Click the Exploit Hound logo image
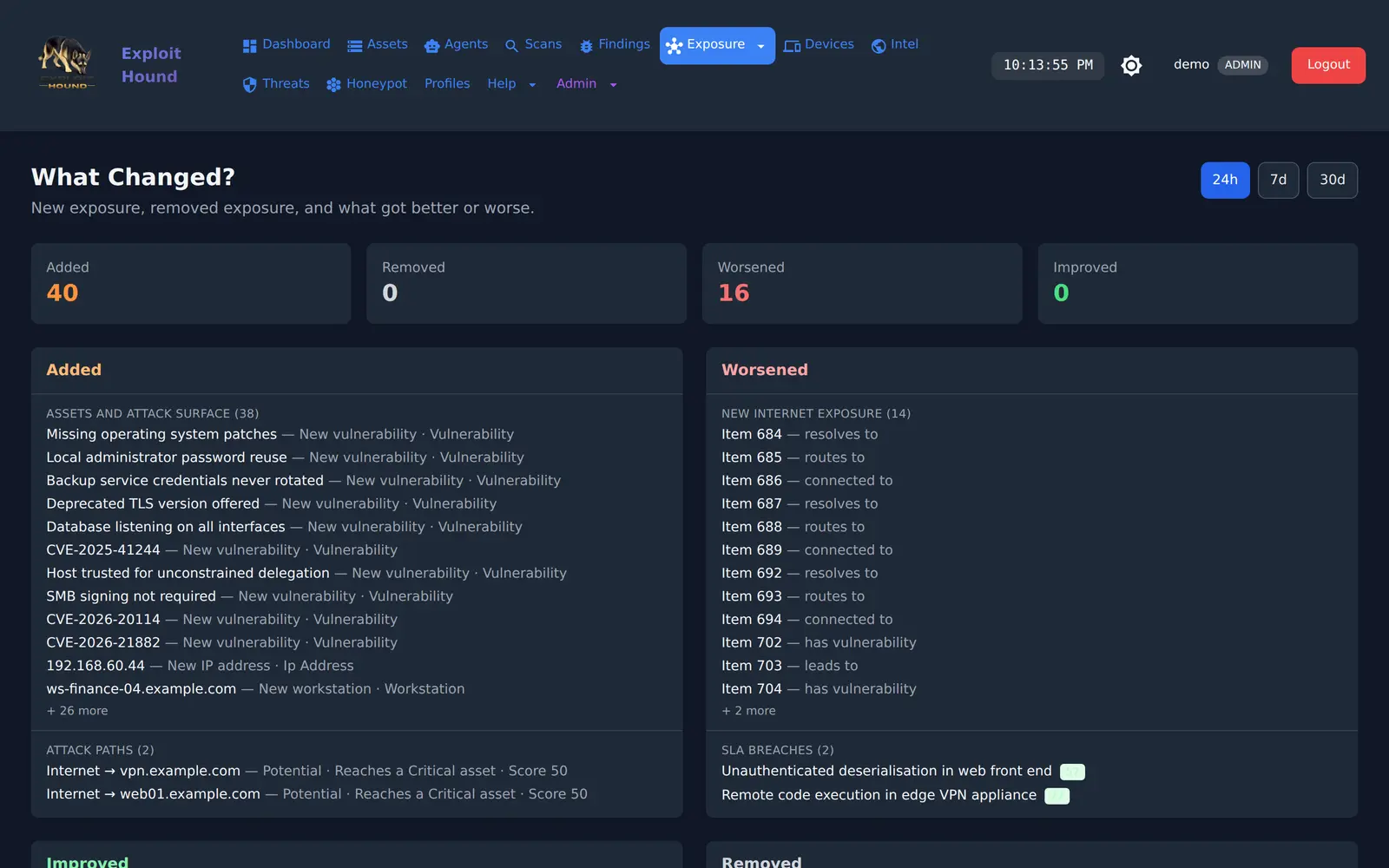Viewport: 1389px width, 868px height. (67, 64)
